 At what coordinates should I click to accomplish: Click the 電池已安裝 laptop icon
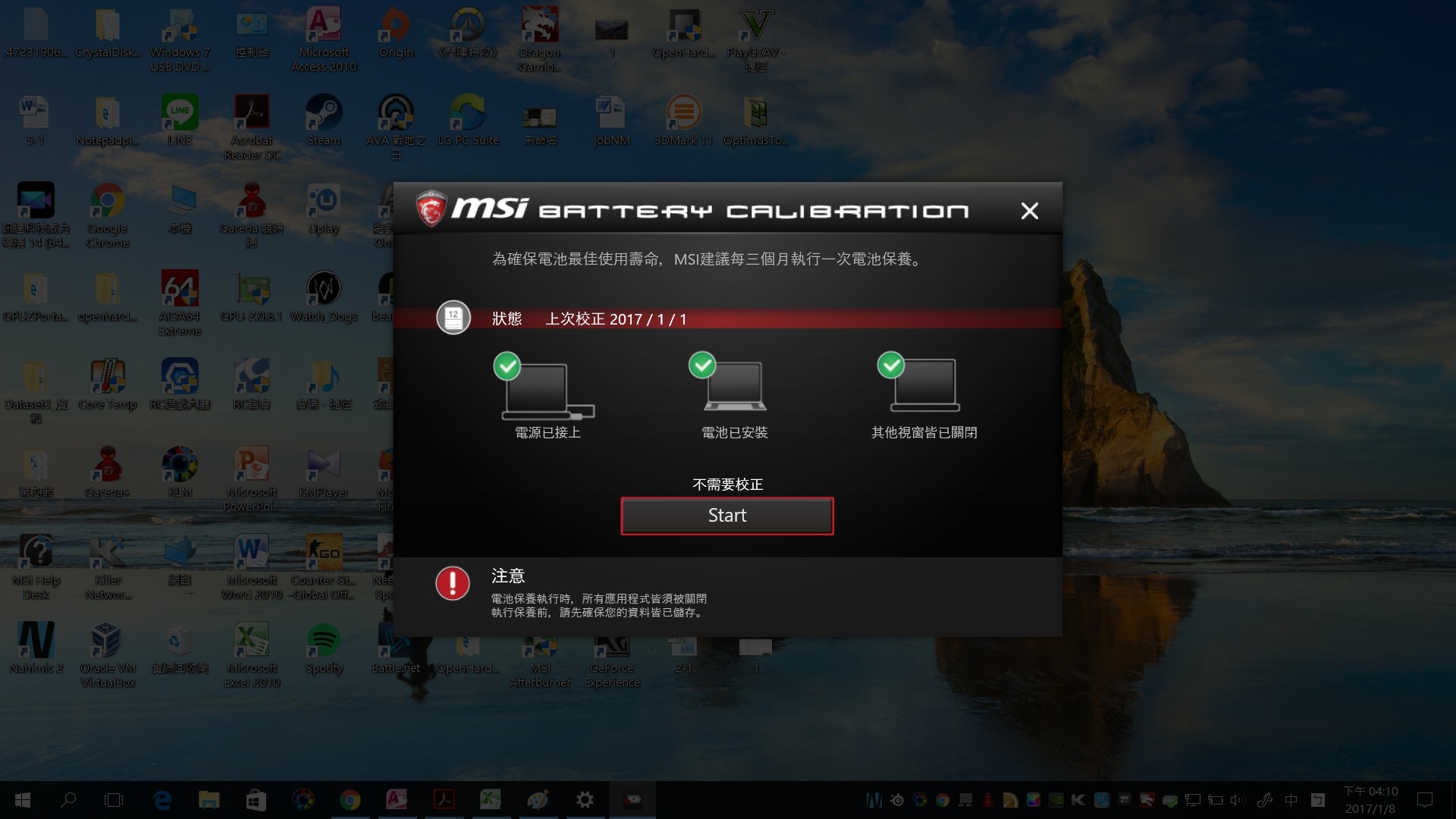point(735,387)
